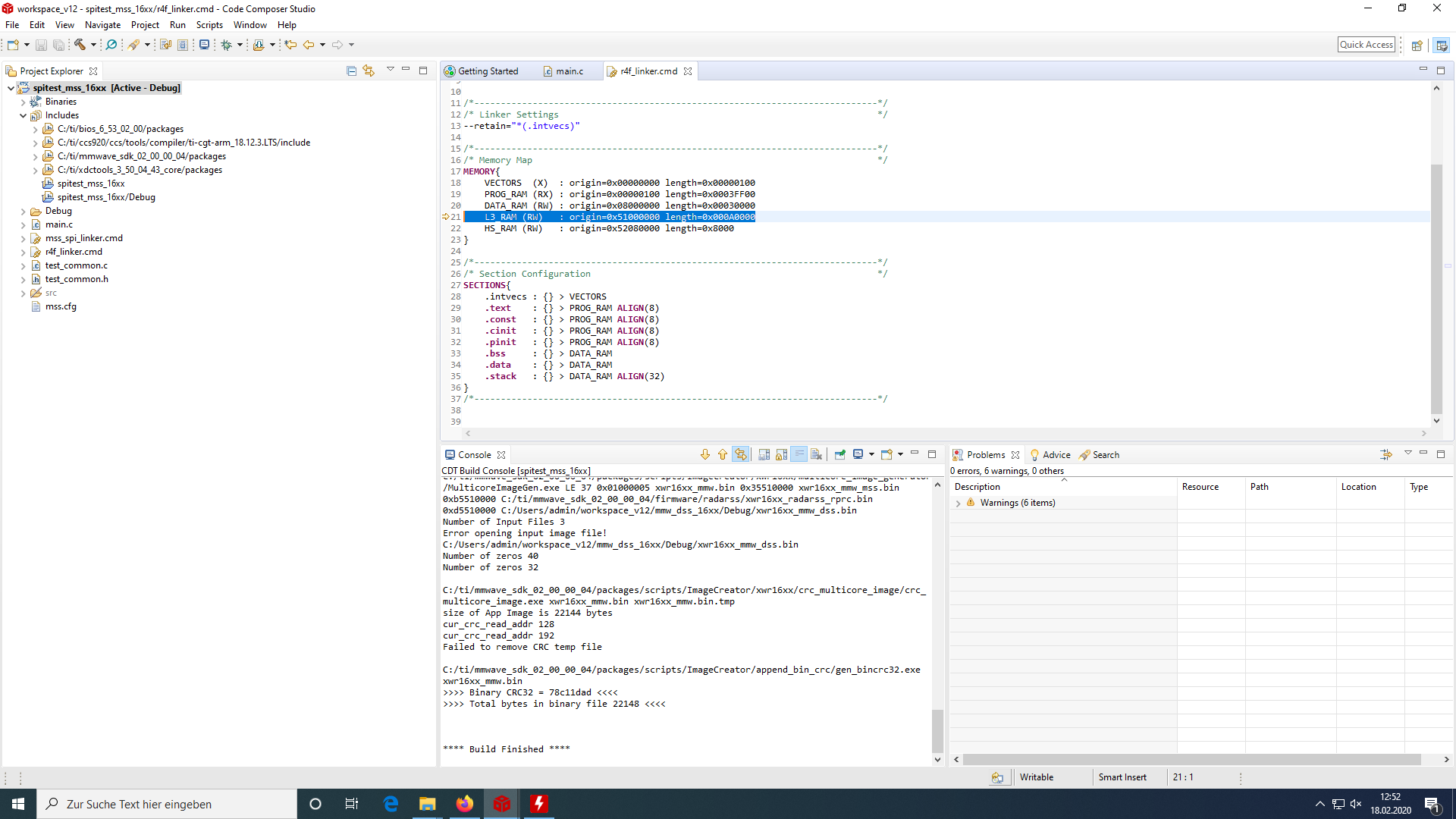Click the Save disk icon
The width and height of the screenshot is (1456, 819).
[x=41, y=45]
